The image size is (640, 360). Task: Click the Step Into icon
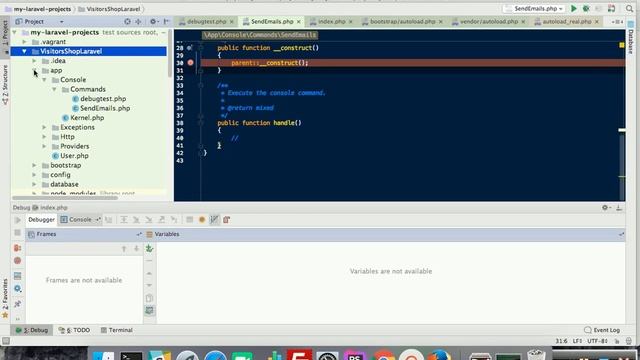click(x=136, y=220)
